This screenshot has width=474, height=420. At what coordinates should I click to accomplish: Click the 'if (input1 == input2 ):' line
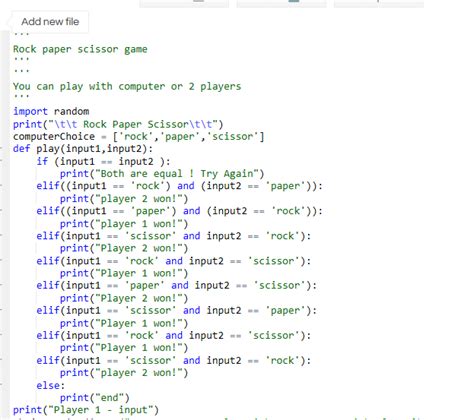[x=103, y=161]
